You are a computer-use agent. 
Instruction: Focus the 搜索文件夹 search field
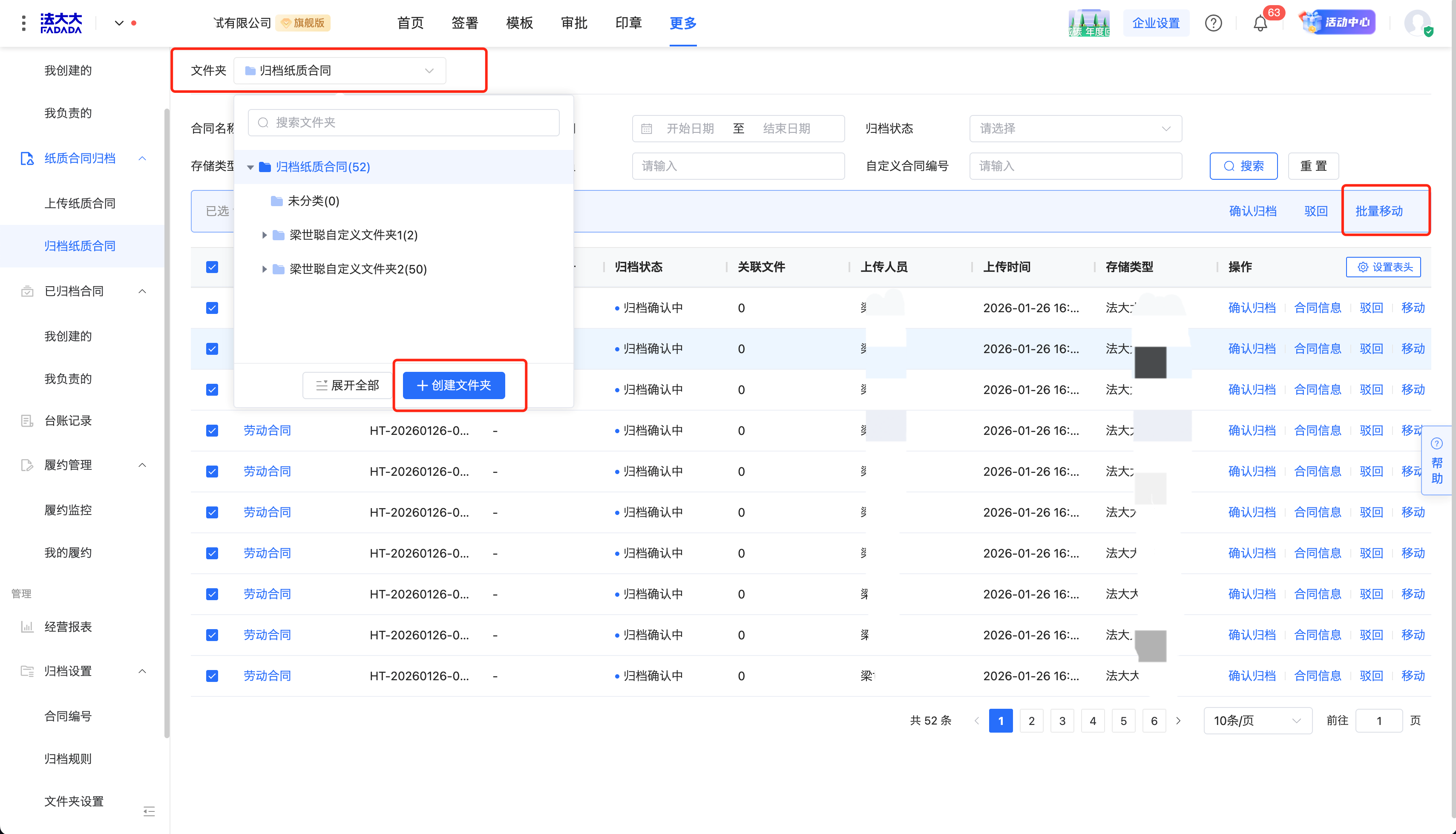click(404, 123)
